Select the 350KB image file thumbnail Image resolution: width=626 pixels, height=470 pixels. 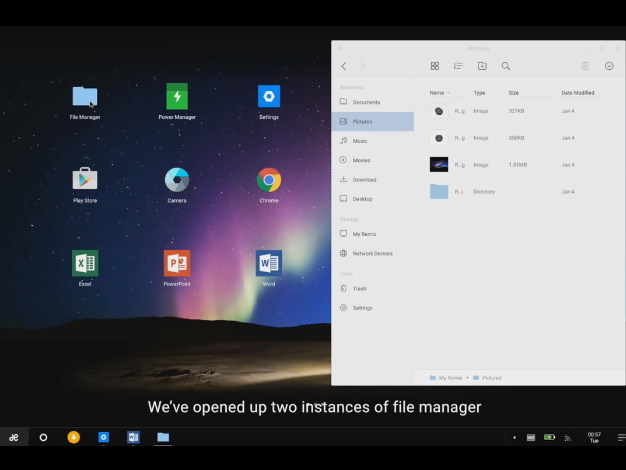click(x=439, y=138)
